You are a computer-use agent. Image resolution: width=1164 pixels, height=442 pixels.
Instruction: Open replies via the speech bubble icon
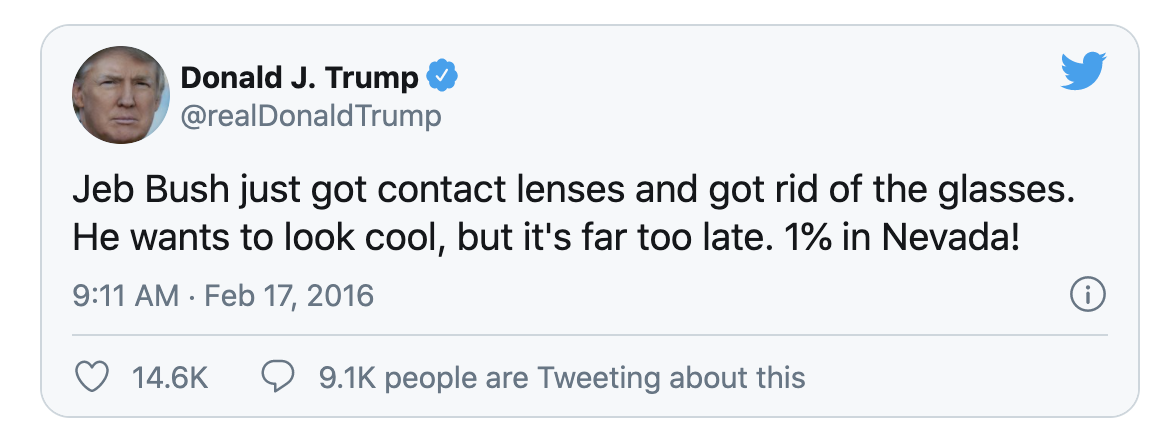pos(278,377)
